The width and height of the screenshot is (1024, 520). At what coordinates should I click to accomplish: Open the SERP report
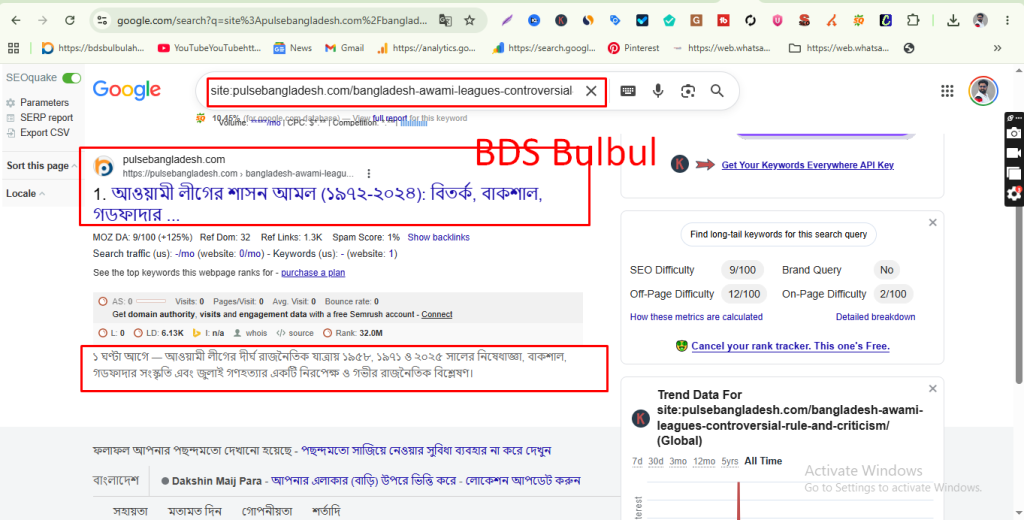46,118
